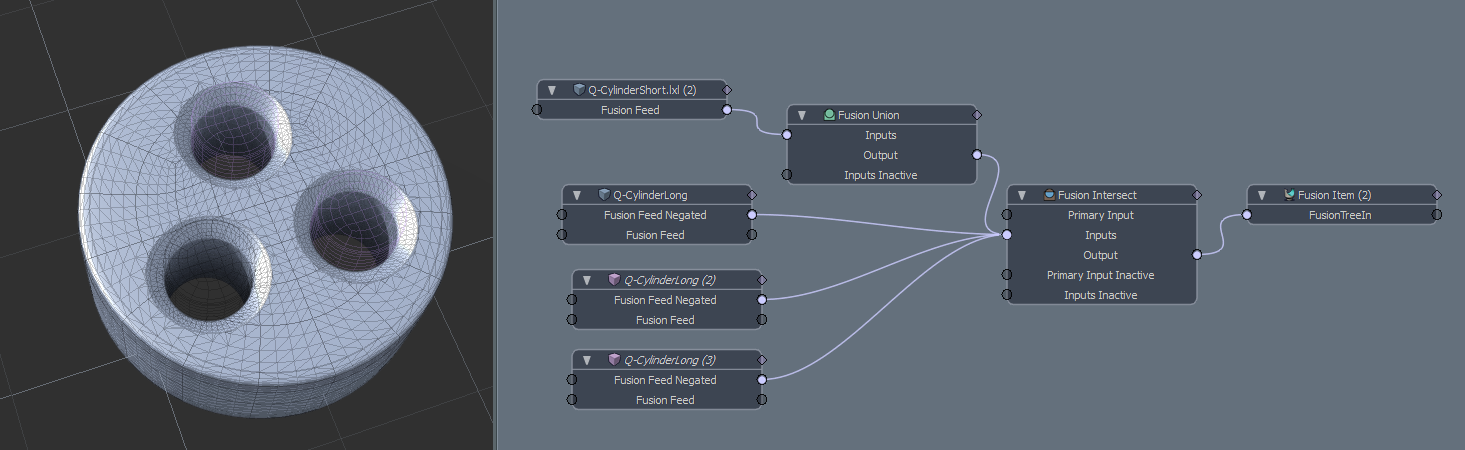Click Q-CylinderLong (2) Fusion Feed Negated output port
The width and height of the screenshot is (1465, 450).
(762, 300)
